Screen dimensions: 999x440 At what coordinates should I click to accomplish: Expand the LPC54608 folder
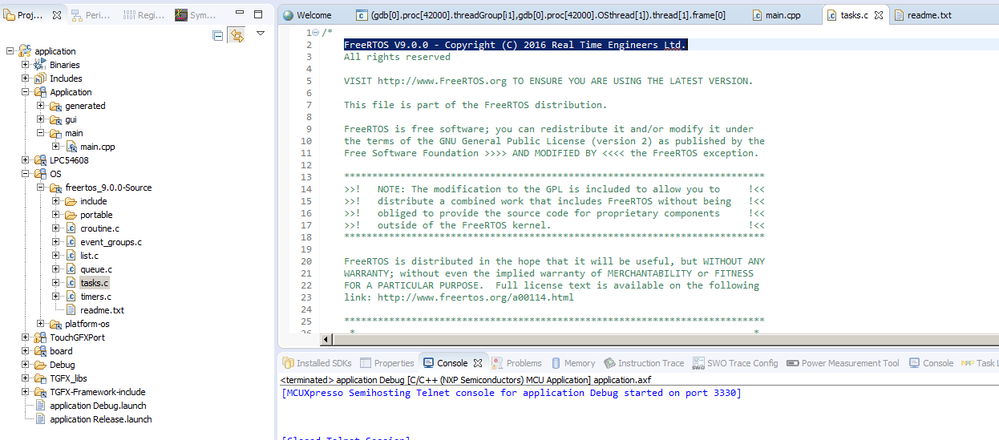(x=25, y=160)
